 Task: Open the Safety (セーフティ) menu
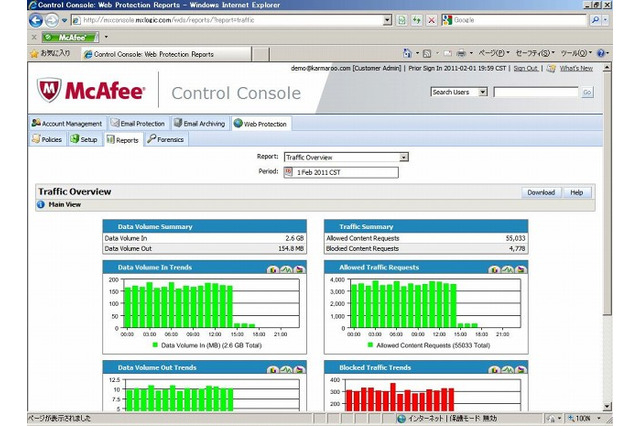(535, 53)
